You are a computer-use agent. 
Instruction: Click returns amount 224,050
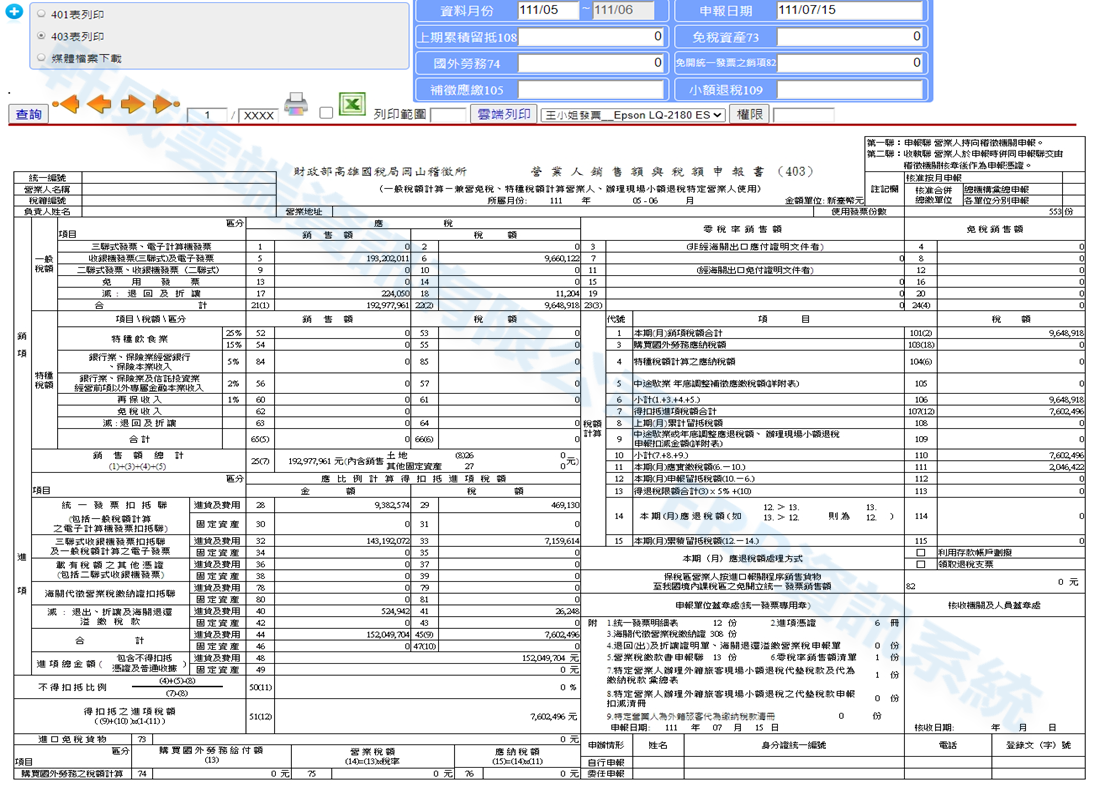tap(395, 293)
